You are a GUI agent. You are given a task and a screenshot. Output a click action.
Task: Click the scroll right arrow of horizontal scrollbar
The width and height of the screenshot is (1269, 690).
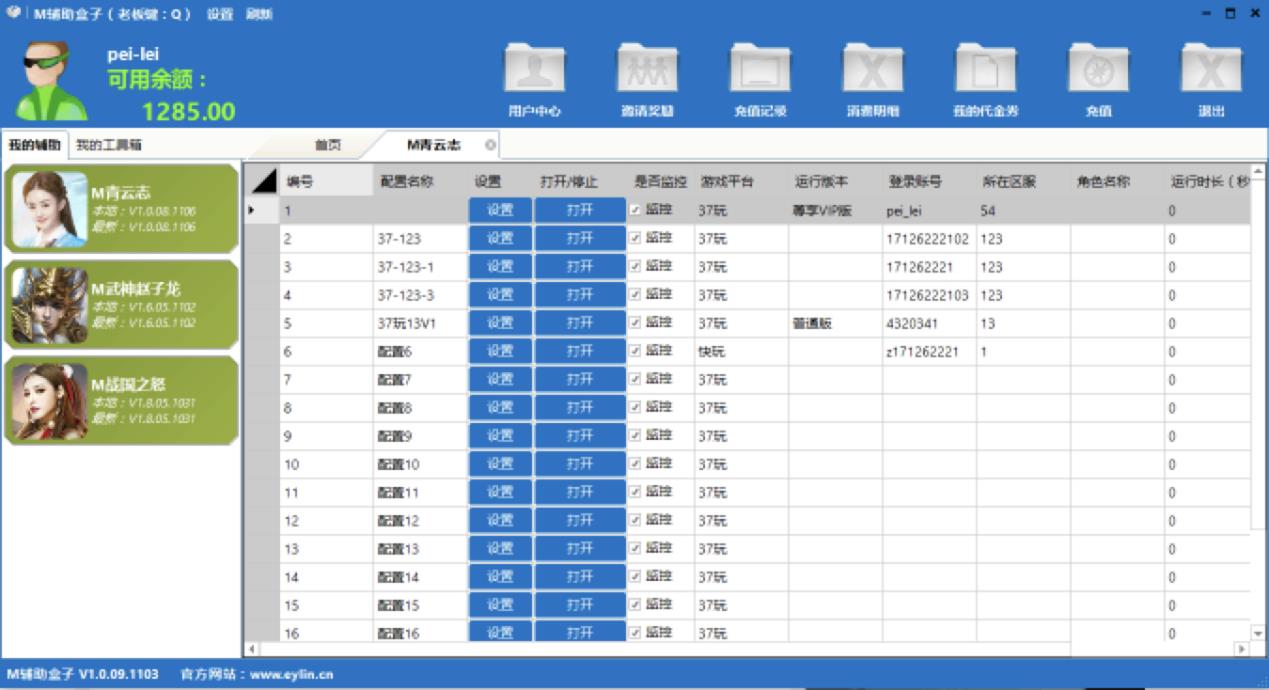point(1242,649)
